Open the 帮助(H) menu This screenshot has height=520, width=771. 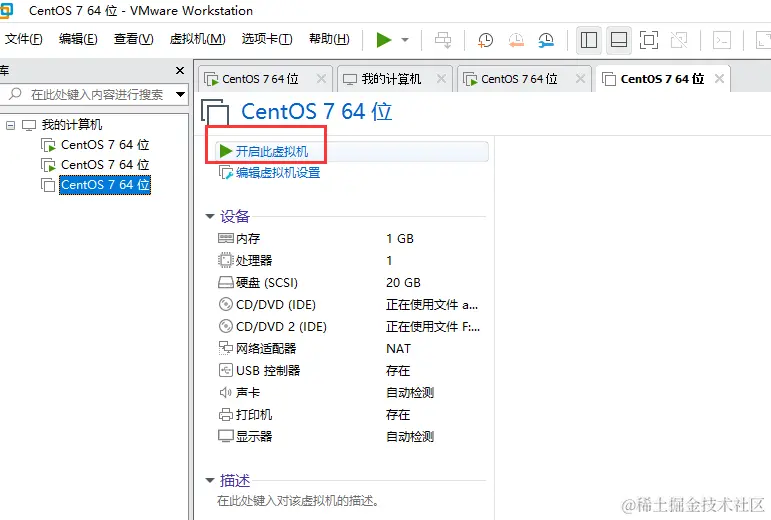pyautogui.click(x=329, y=39)
